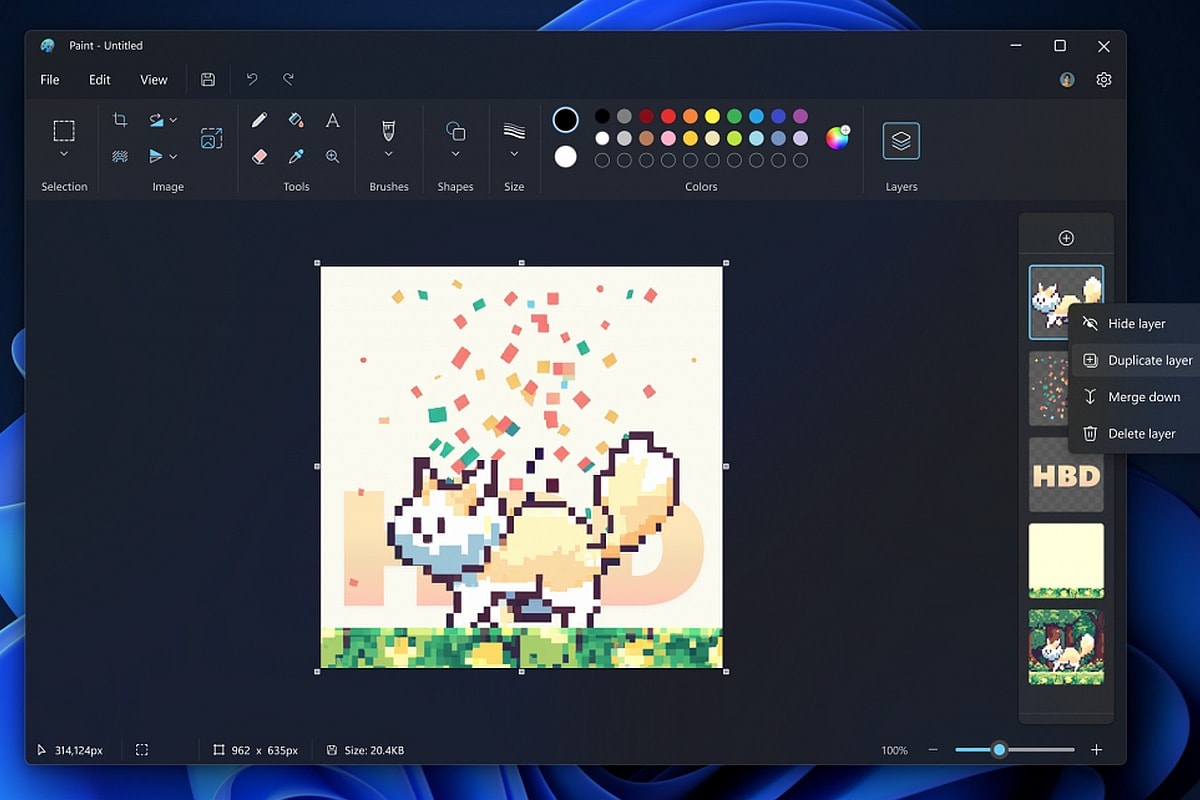This screenshot has height=800, width=1200.
Task: Click the Crop icon
Action: 120,120
